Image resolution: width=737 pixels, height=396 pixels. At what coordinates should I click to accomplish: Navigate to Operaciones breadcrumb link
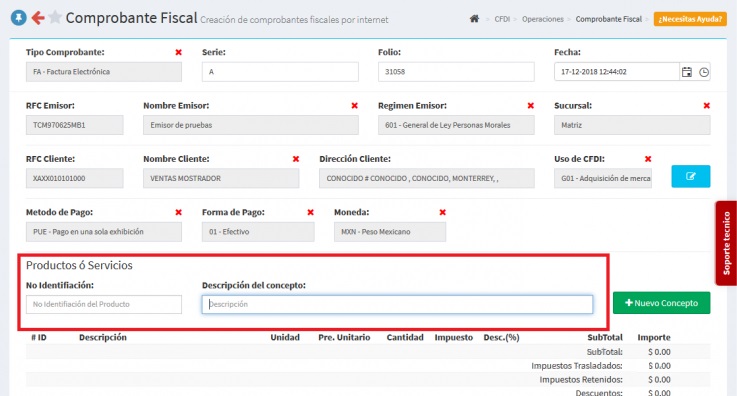click(x=542, y=19)
